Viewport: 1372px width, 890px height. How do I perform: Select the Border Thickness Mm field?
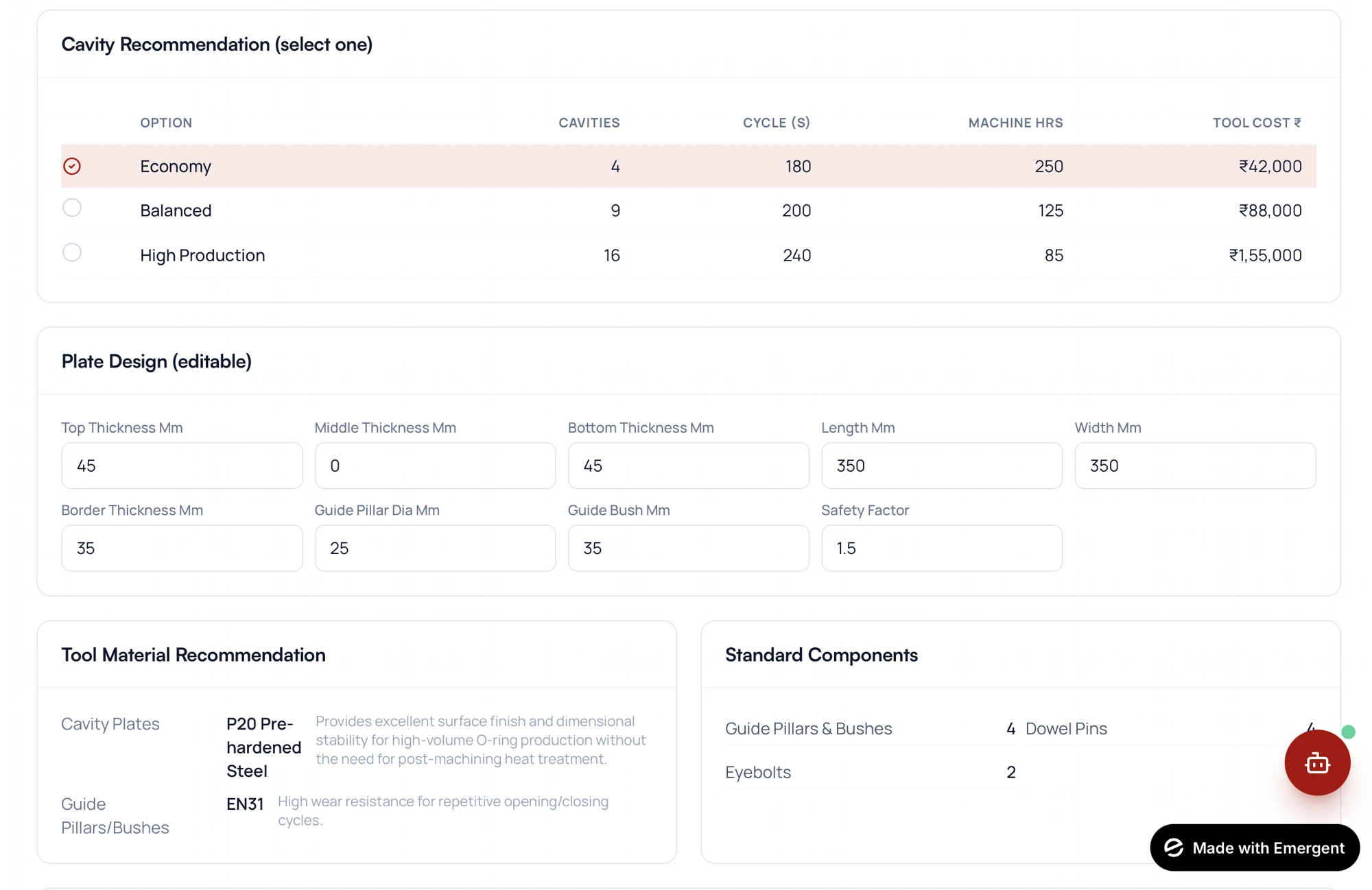click(x=182, y=548)
